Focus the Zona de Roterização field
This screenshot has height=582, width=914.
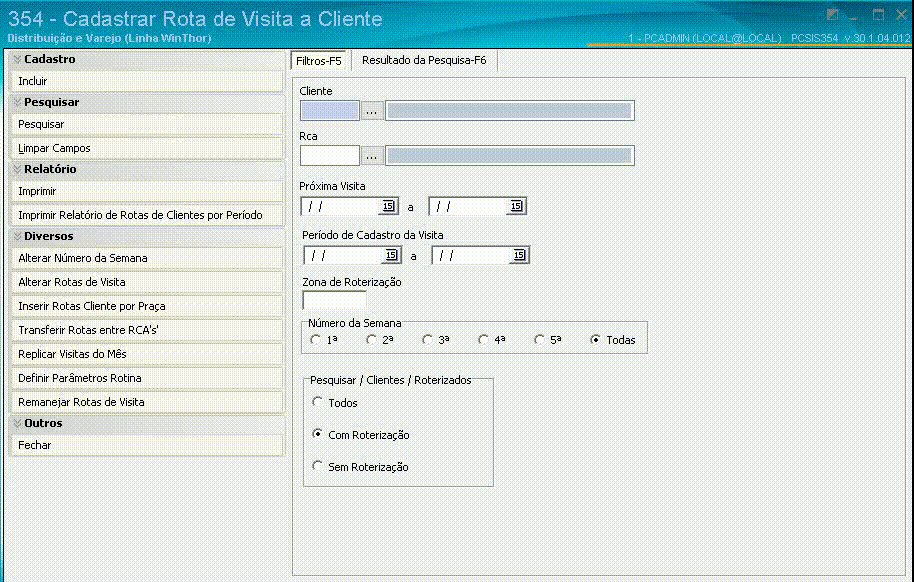point(335,300)
